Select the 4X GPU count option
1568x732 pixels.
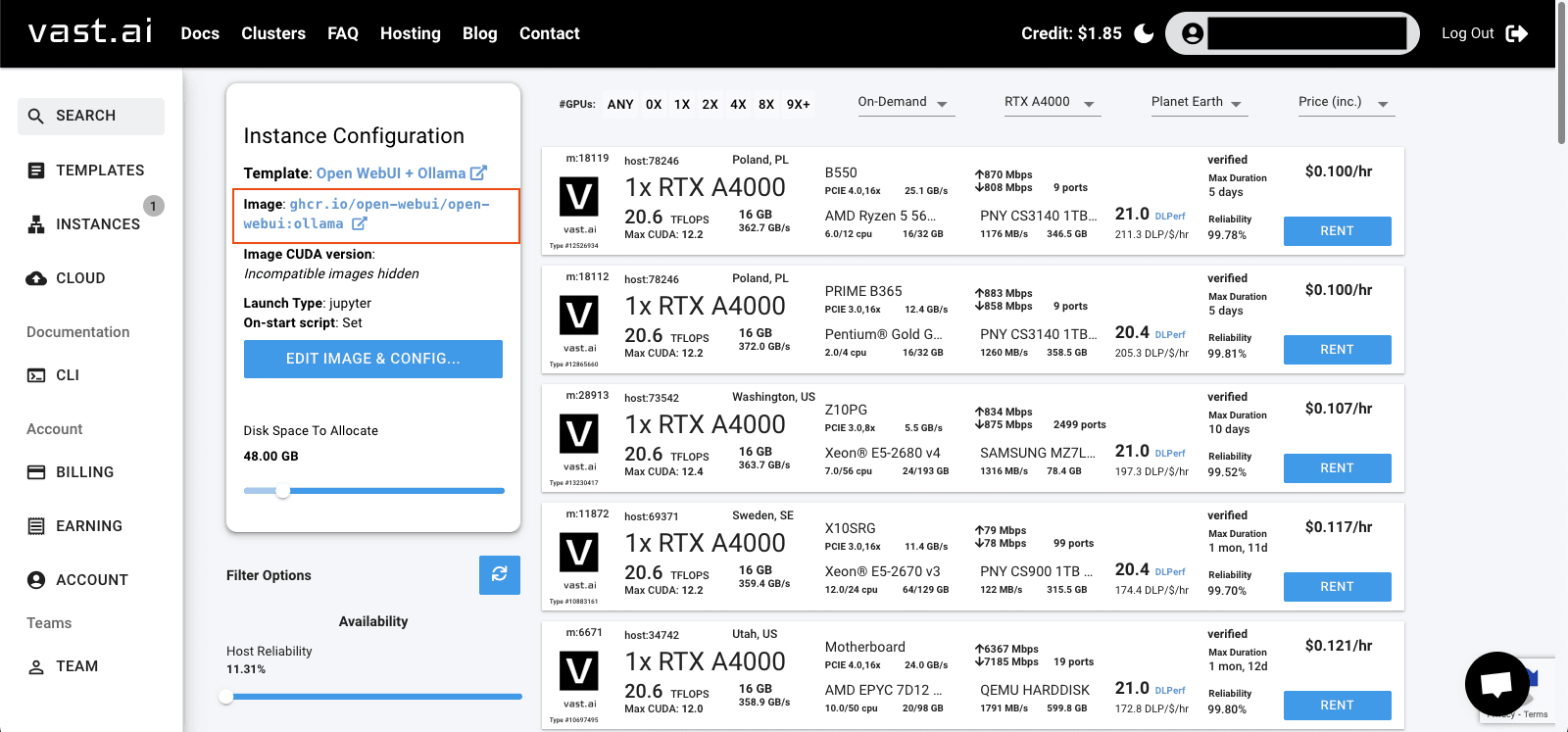[738, 104]
